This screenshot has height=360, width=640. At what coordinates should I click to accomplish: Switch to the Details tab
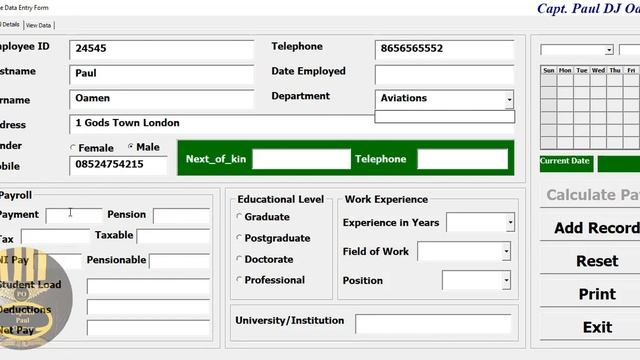pos(10,24)
